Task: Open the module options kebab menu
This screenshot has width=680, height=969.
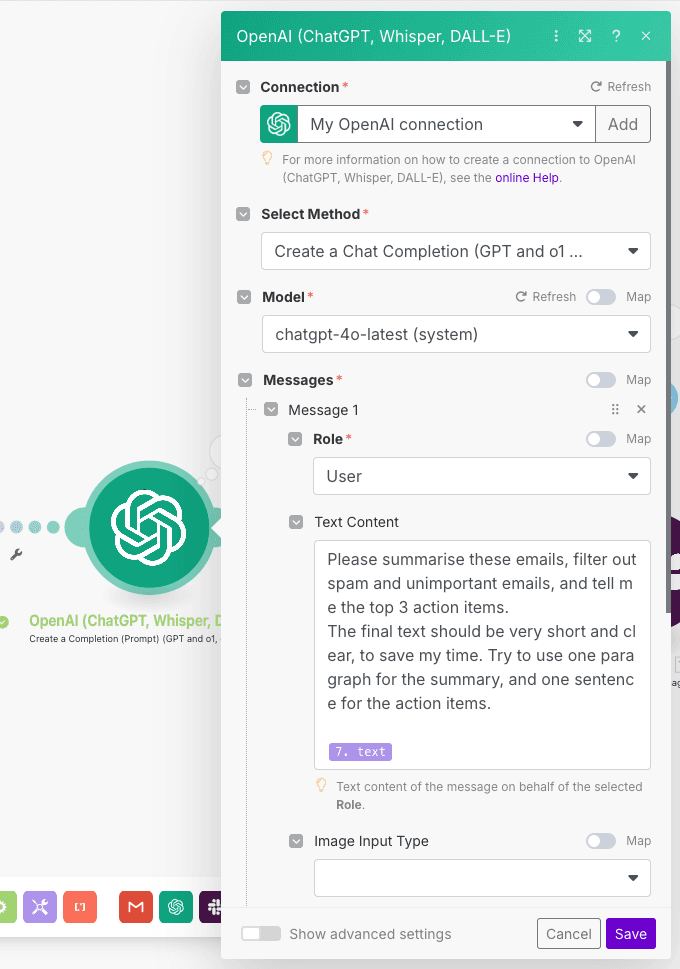Action: click(x=556, y=35)
